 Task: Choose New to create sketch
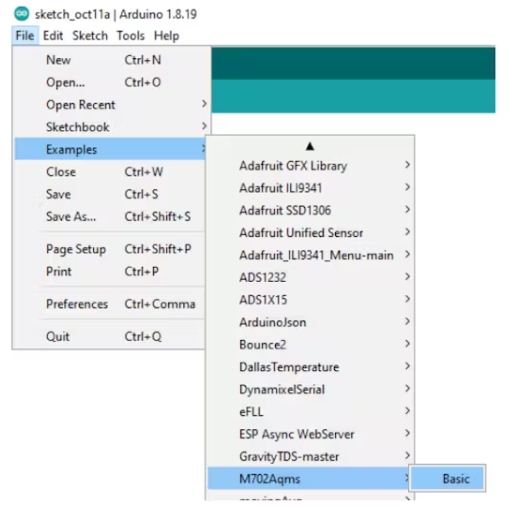pyautogui.click(x=110, y=60)
